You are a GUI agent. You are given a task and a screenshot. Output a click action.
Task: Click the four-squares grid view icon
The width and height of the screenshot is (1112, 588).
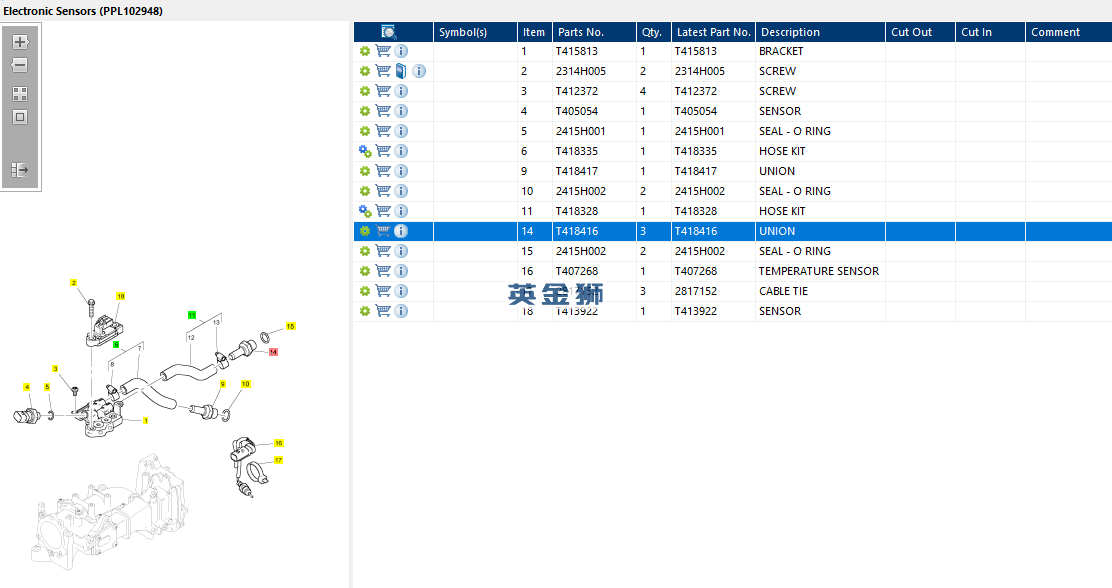tap(20, 94)
